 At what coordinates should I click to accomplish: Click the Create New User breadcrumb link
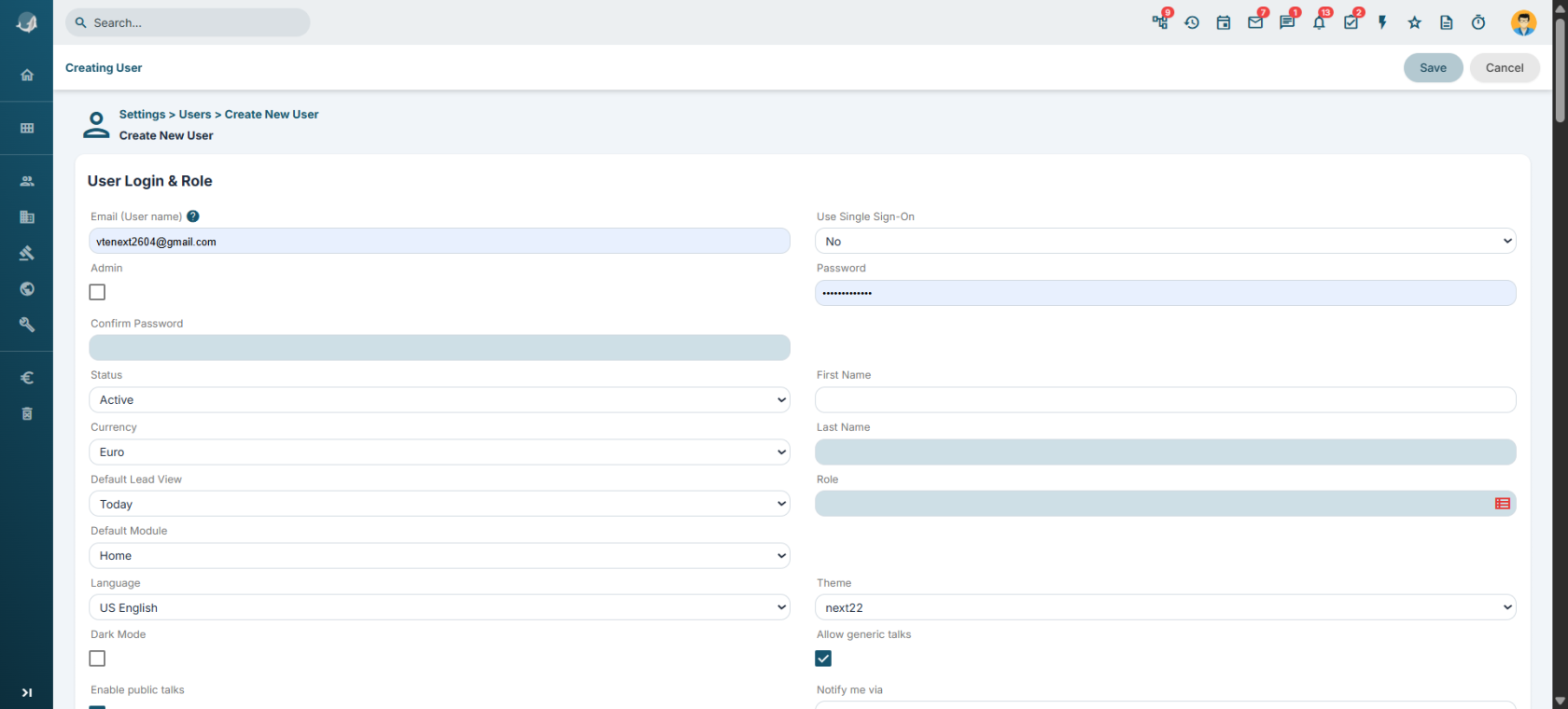point(272,114)
